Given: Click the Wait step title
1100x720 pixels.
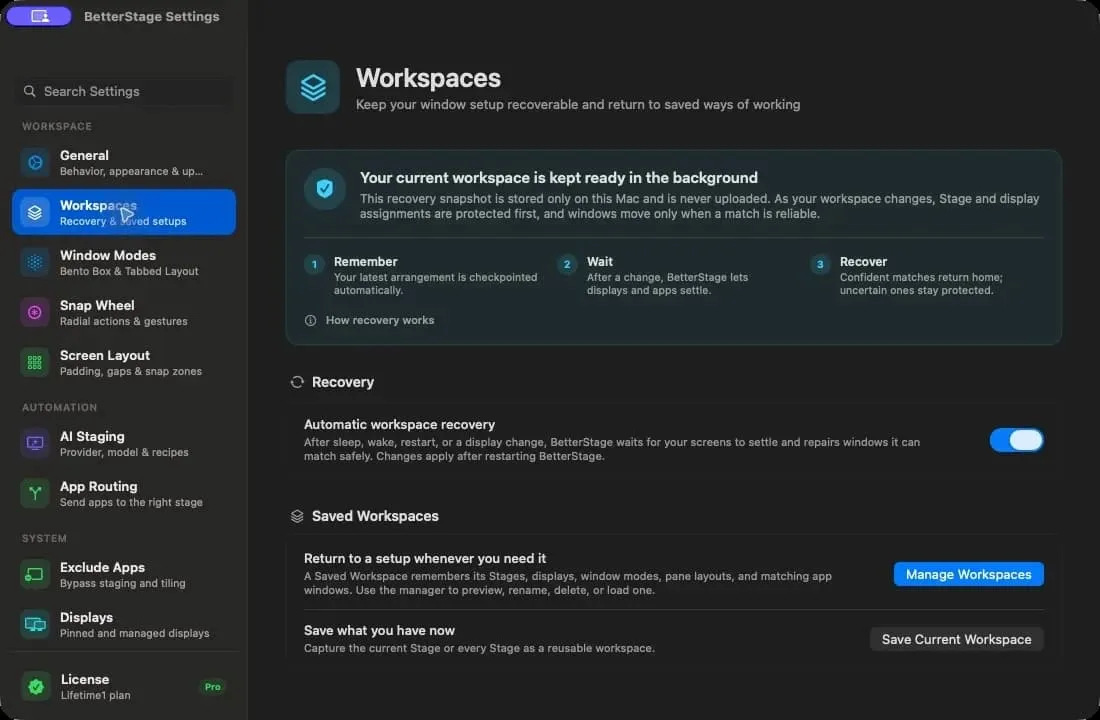Looking at the screenshot, I should click(x=600, y=261).
